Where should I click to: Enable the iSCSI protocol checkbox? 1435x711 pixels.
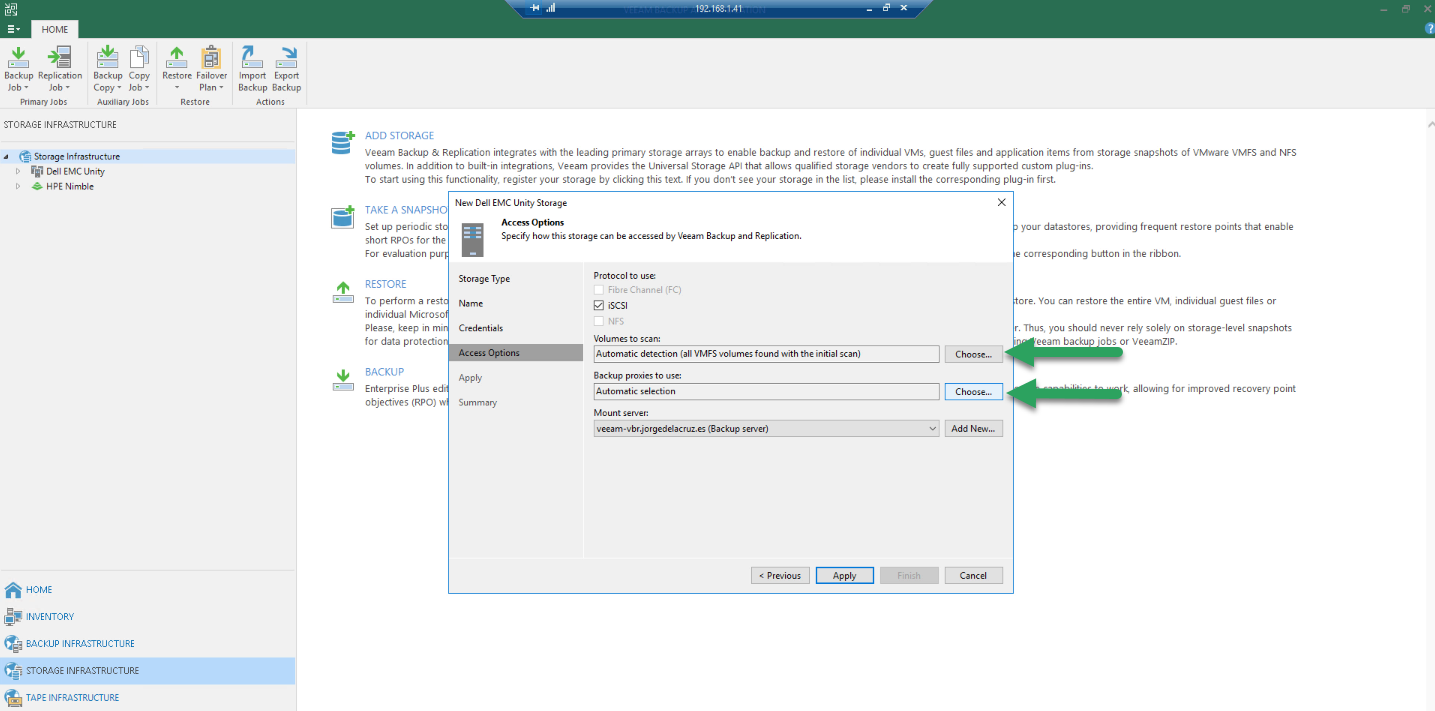[599, 305]
